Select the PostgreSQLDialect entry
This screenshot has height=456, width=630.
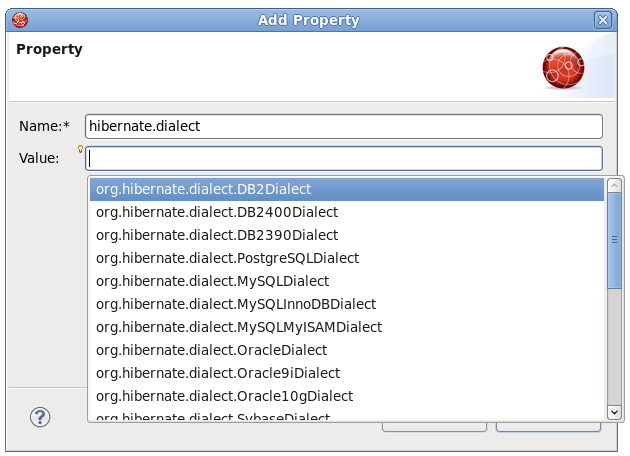tap(227, 258)
